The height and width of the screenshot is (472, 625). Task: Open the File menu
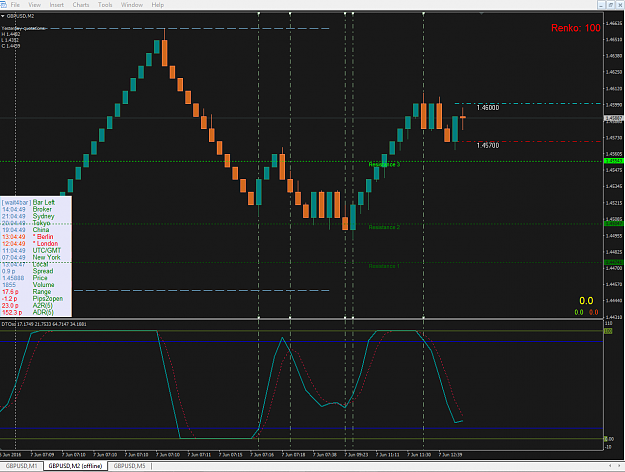tap(15, 5)
